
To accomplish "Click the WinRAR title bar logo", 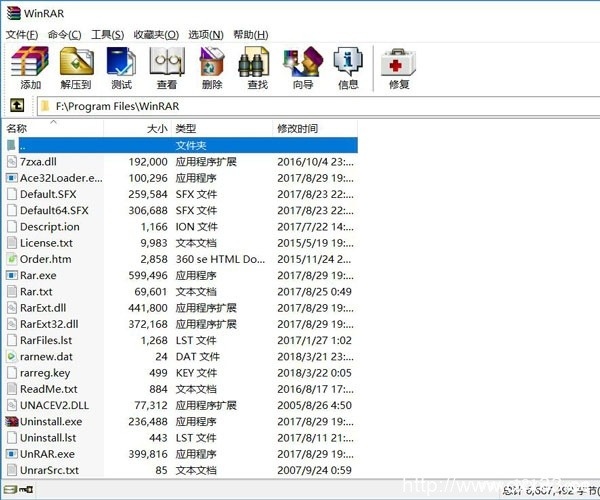I will tap(13, 13).
